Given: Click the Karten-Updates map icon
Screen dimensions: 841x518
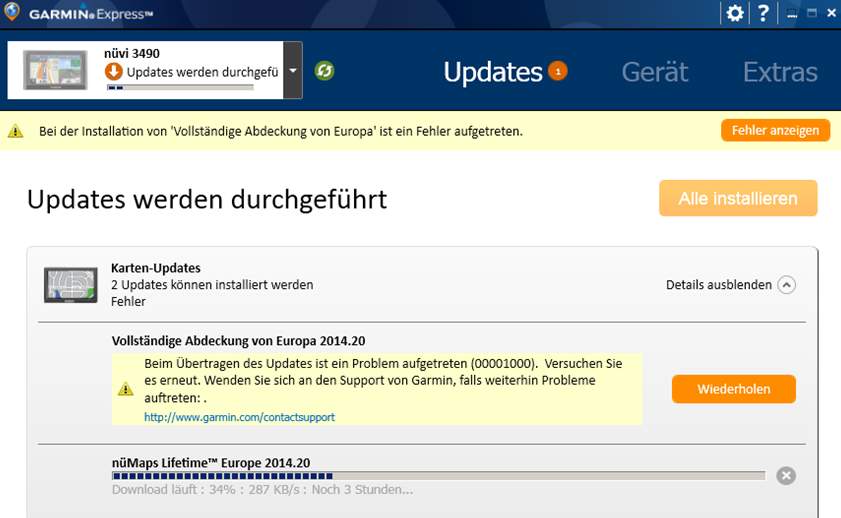Looking at the screenshot, I should tap(71, 285).
